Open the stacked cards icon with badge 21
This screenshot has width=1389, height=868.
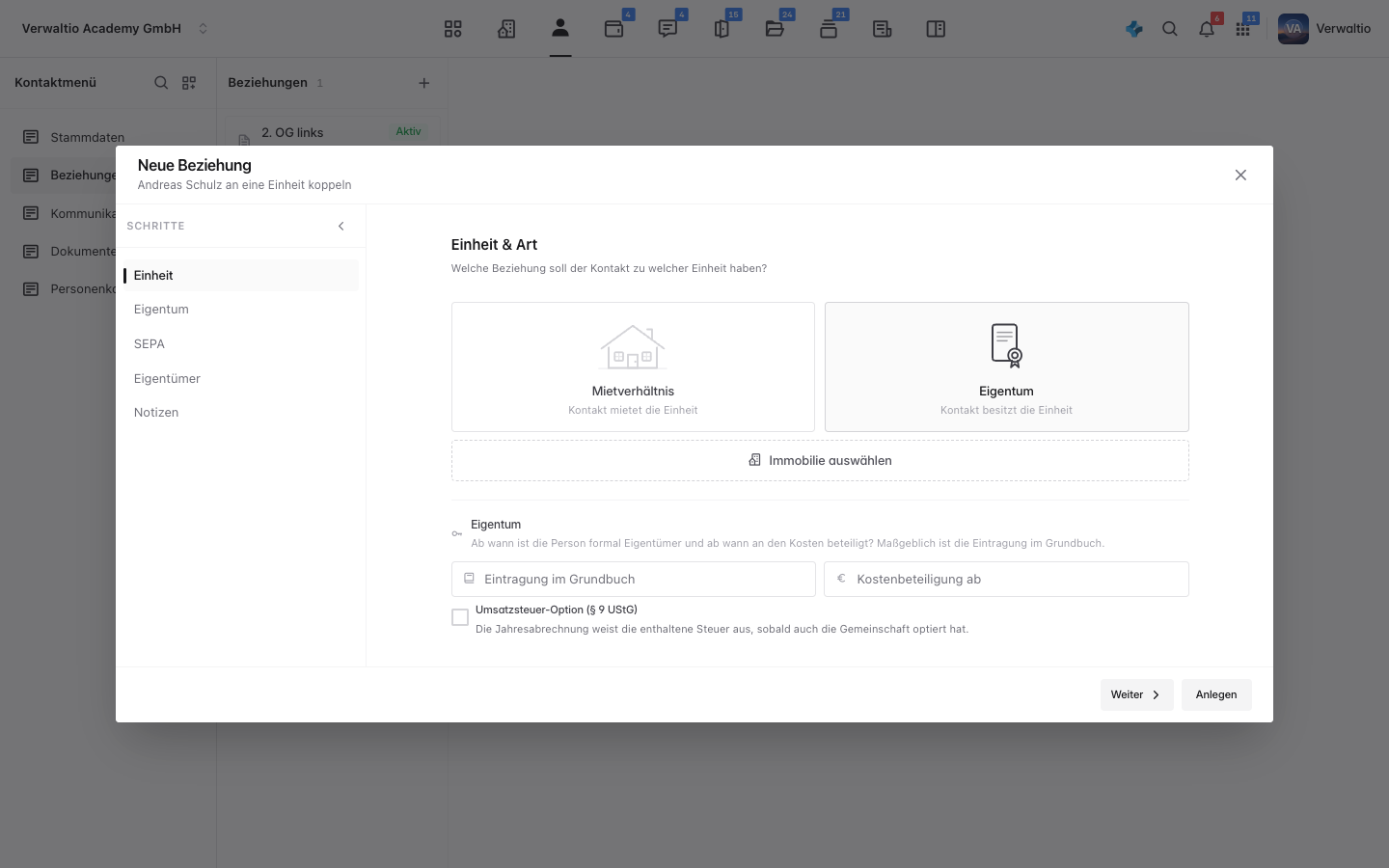point(829,29)
